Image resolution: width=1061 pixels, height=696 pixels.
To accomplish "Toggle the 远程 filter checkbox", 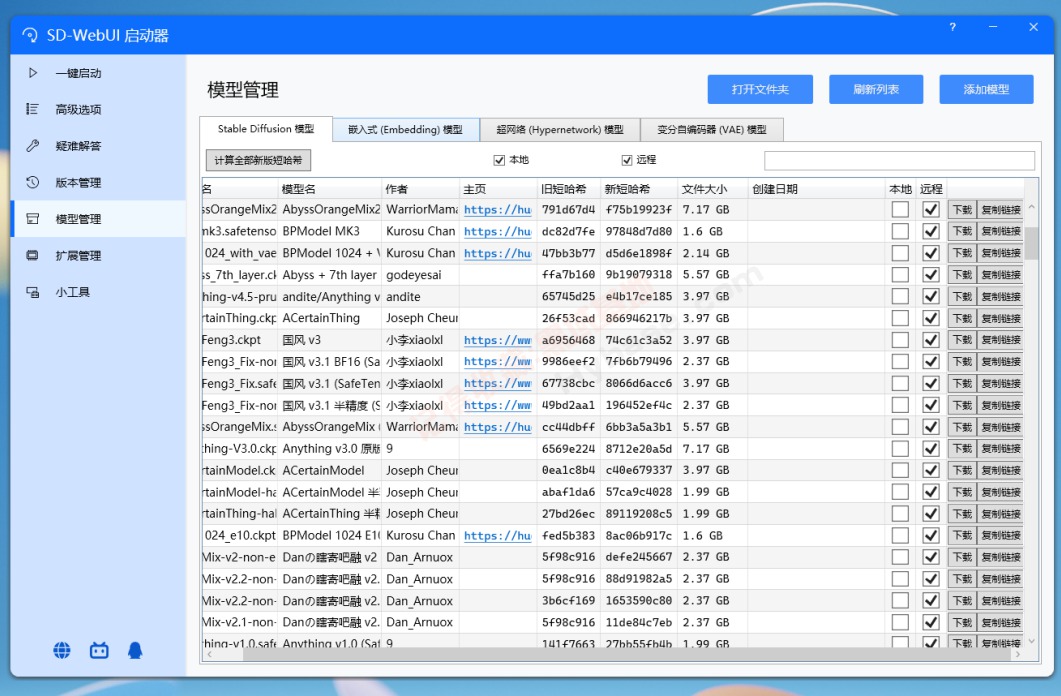I will [627, 160].
